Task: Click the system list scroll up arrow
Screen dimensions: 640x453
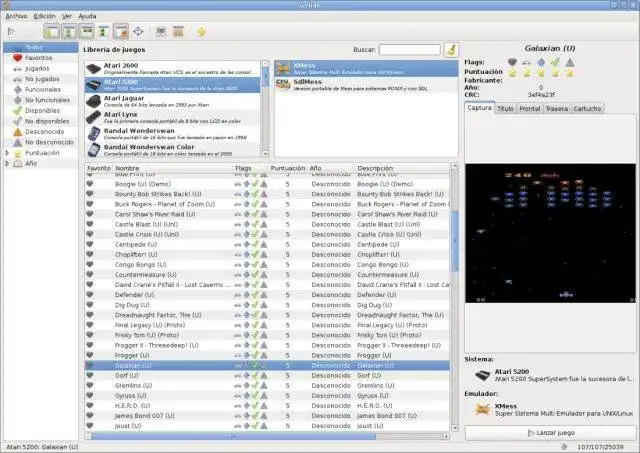Action: tap(265, 64)
